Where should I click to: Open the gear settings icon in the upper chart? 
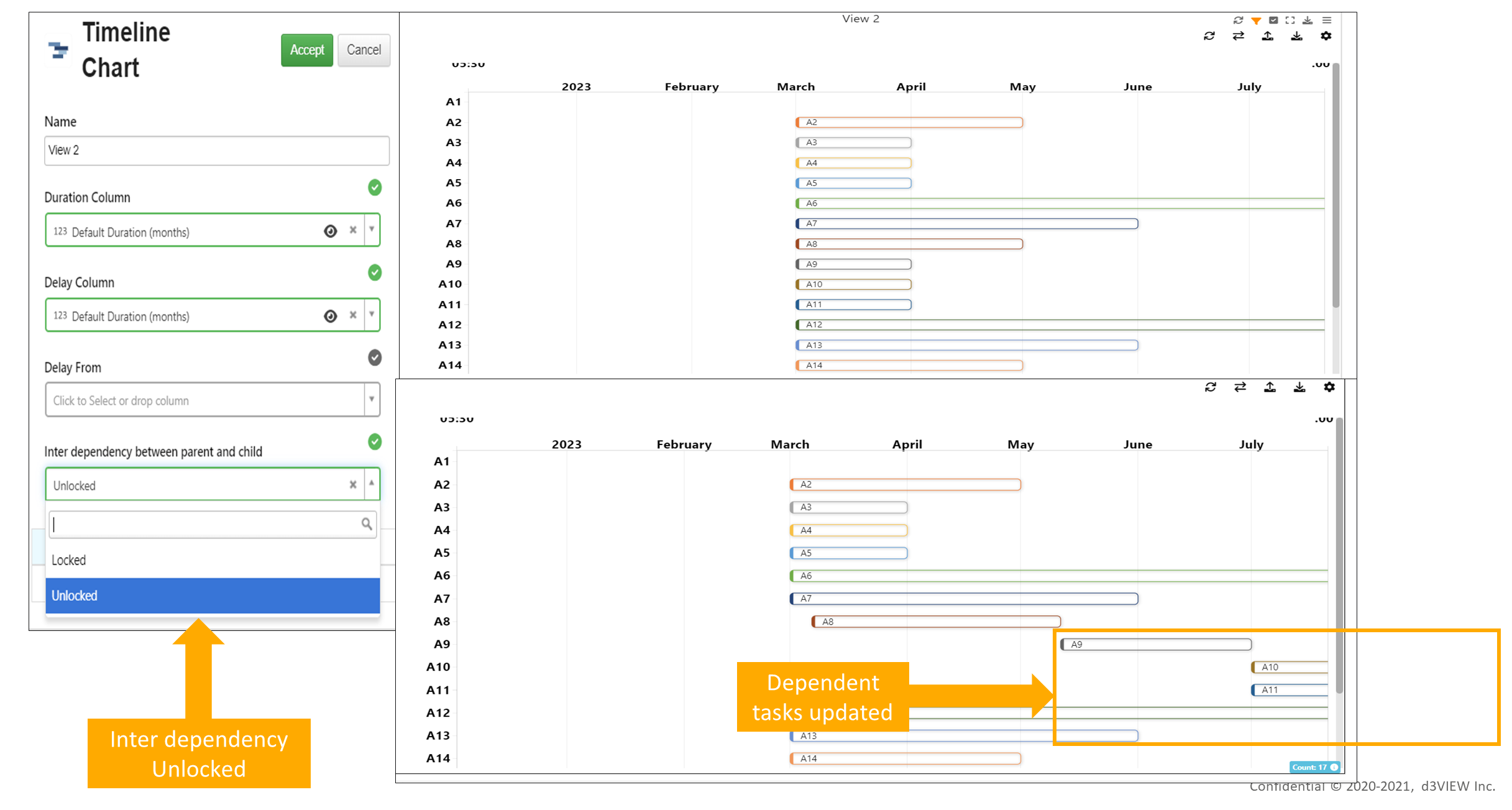(x=1326, y=36)
